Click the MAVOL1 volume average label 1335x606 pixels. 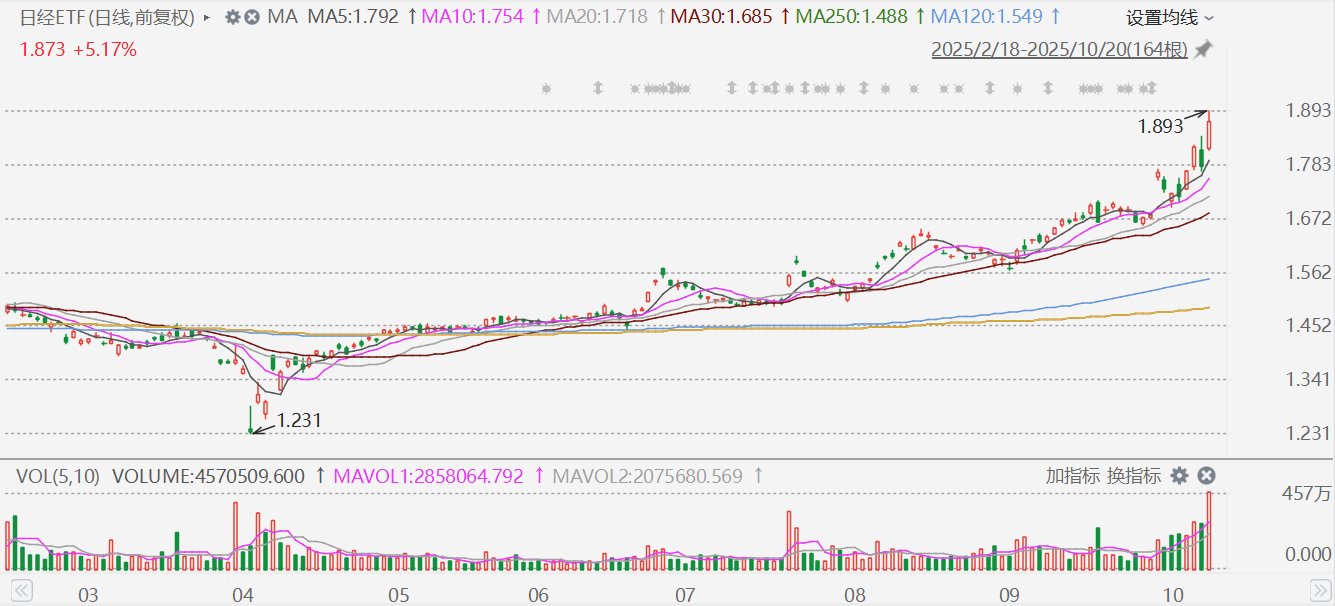click(x=428, y=477)
